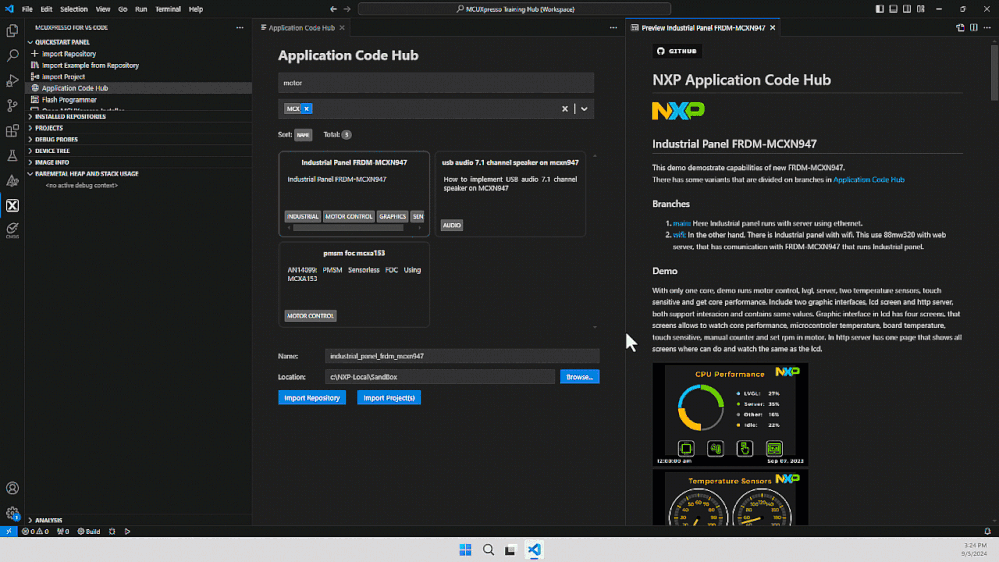The image size is (999, 562).
Task: Click the Customize Layout icon
Action: point(921,9)
